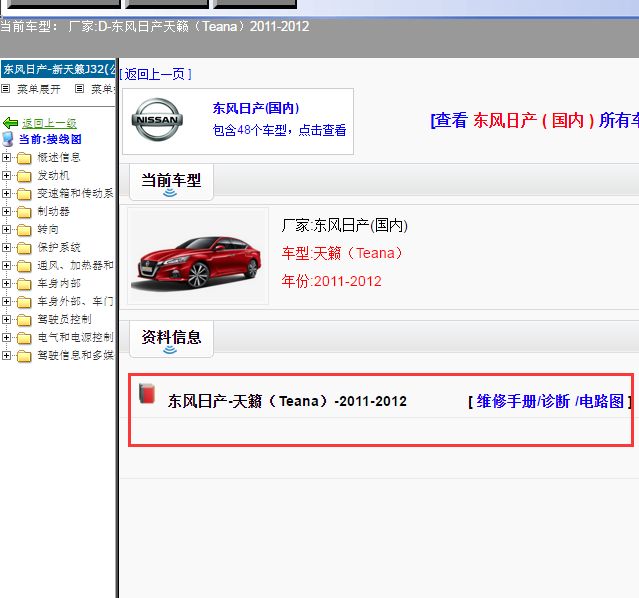
Task: Click 包含48个车型,点击查看 link
Action: [x=279, y=130]
